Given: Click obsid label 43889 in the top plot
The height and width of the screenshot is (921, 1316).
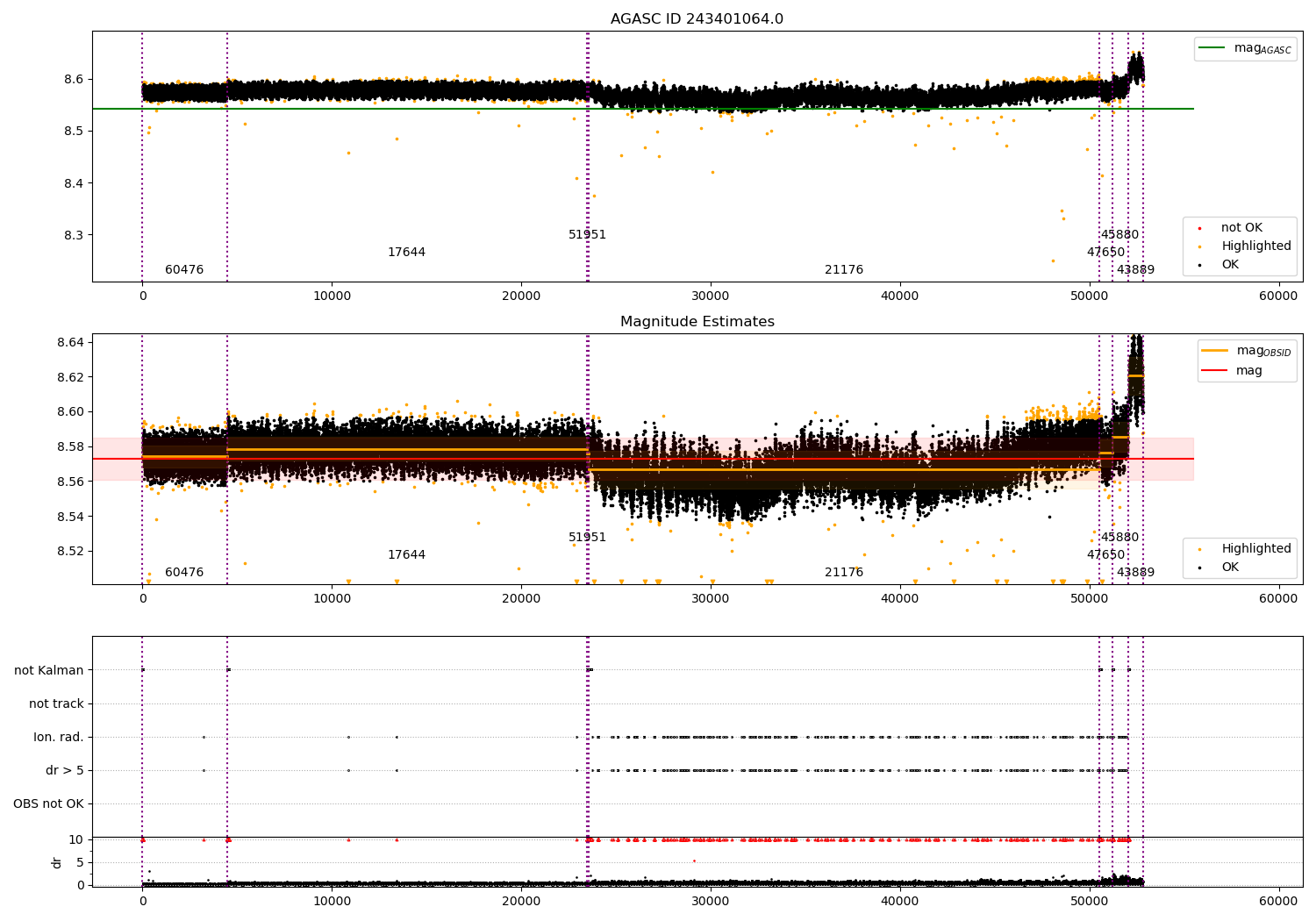Looking at the screenshot, I should pyautogui.click(x=1135, y=270).
